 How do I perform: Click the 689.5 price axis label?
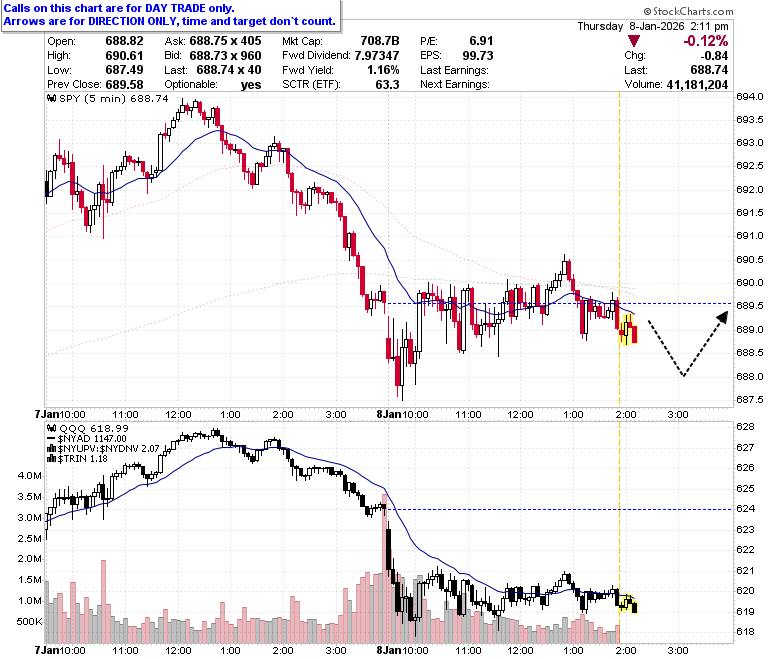[750, 305]
